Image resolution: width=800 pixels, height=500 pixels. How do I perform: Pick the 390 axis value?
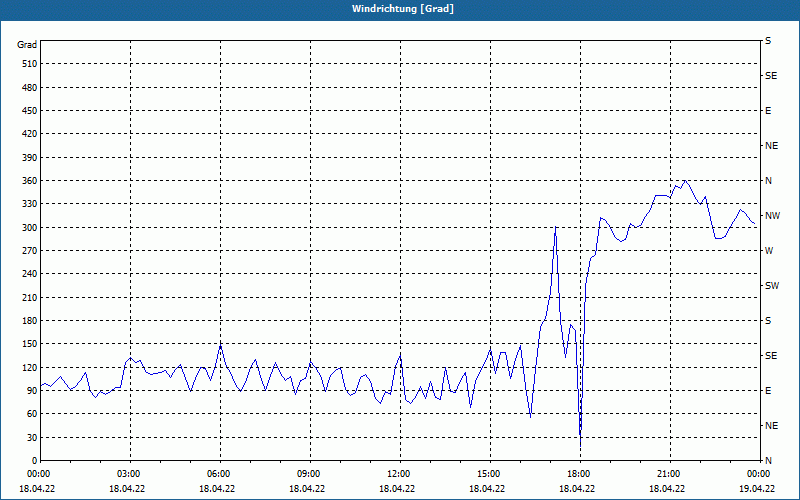coord(30,157)
